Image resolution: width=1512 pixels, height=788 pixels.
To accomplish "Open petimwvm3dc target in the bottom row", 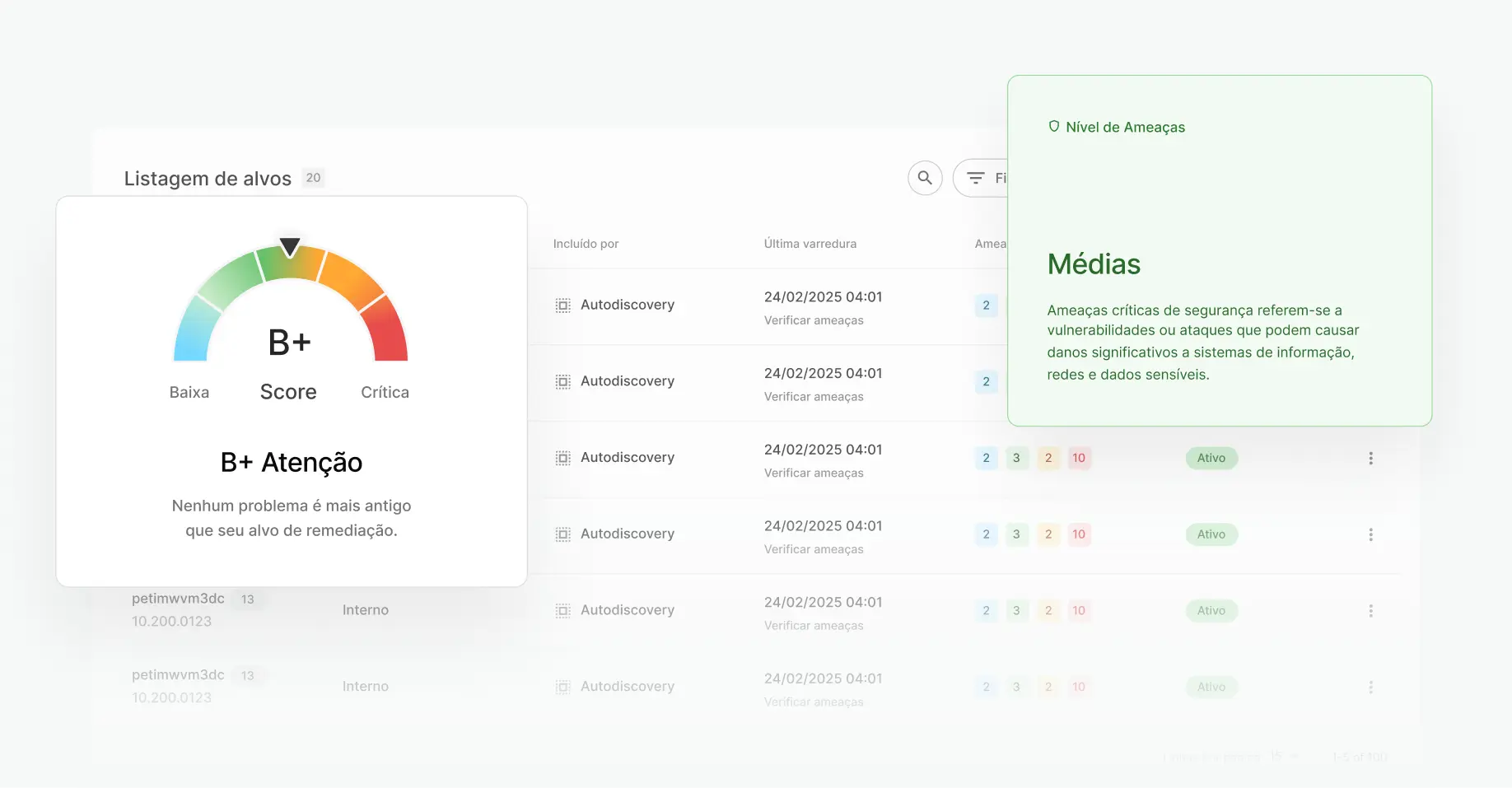I will (178, 675).
